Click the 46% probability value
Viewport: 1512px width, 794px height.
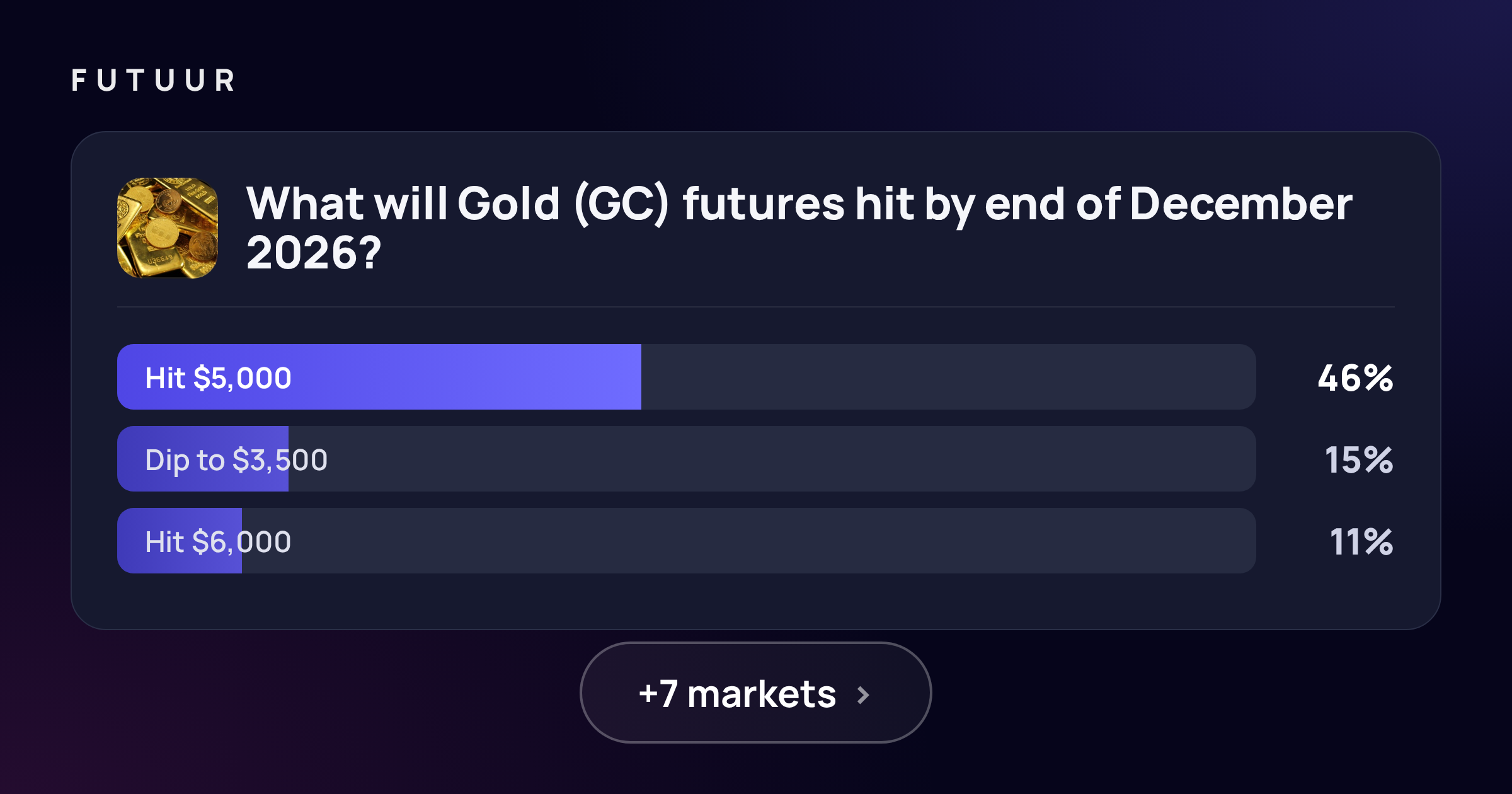[x=1355, y=378]
